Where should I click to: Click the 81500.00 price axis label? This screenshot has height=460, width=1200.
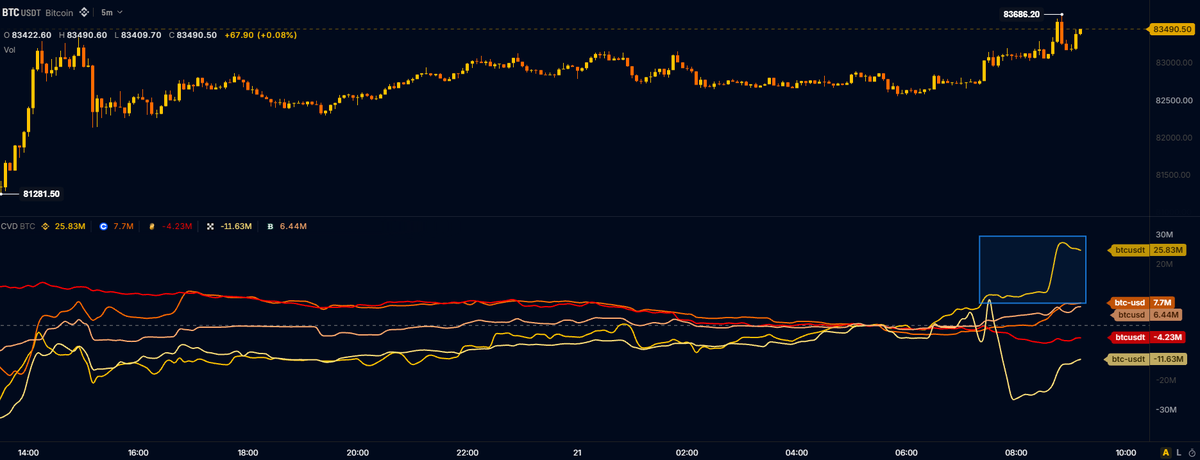(x=1173, y=176)
